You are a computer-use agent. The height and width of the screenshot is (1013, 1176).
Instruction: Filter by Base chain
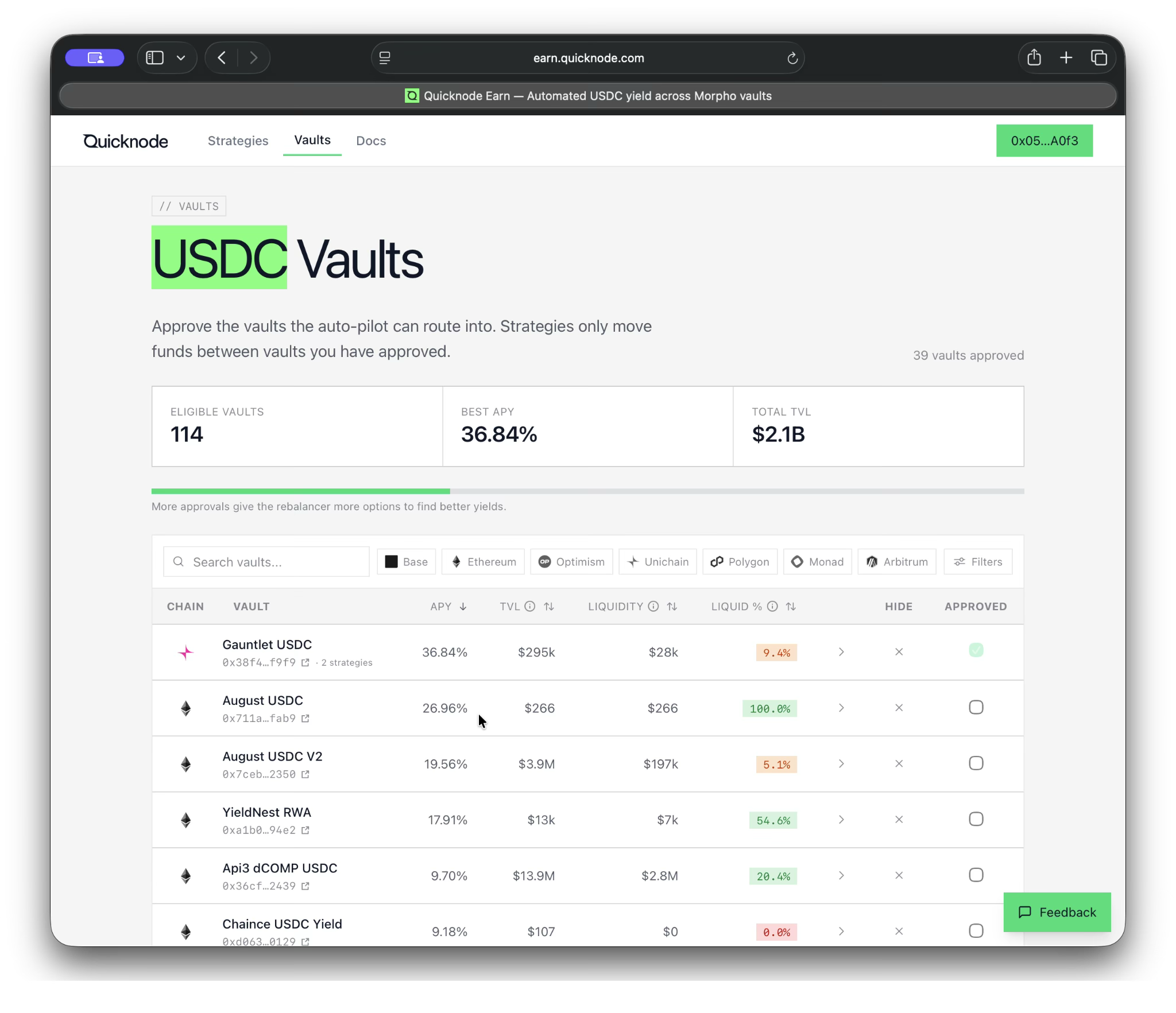point(406,562)
